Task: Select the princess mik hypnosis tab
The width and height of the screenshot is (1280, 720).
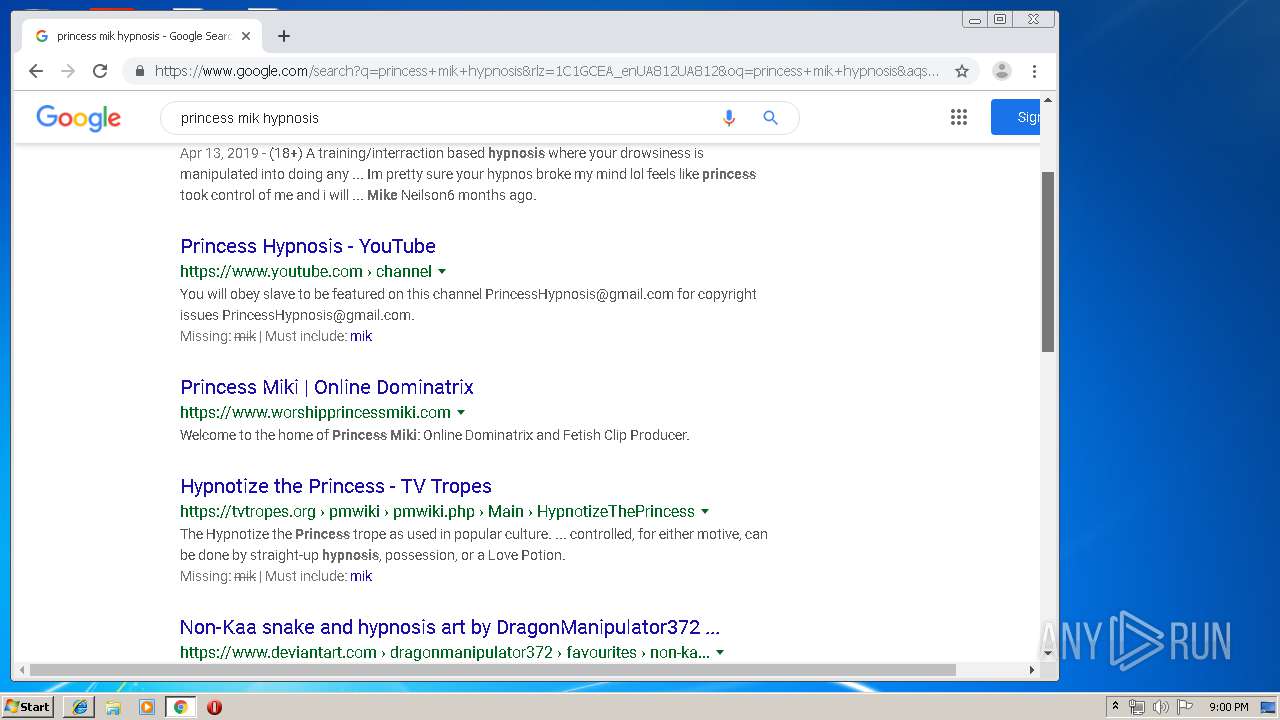Action: [142, 36]
